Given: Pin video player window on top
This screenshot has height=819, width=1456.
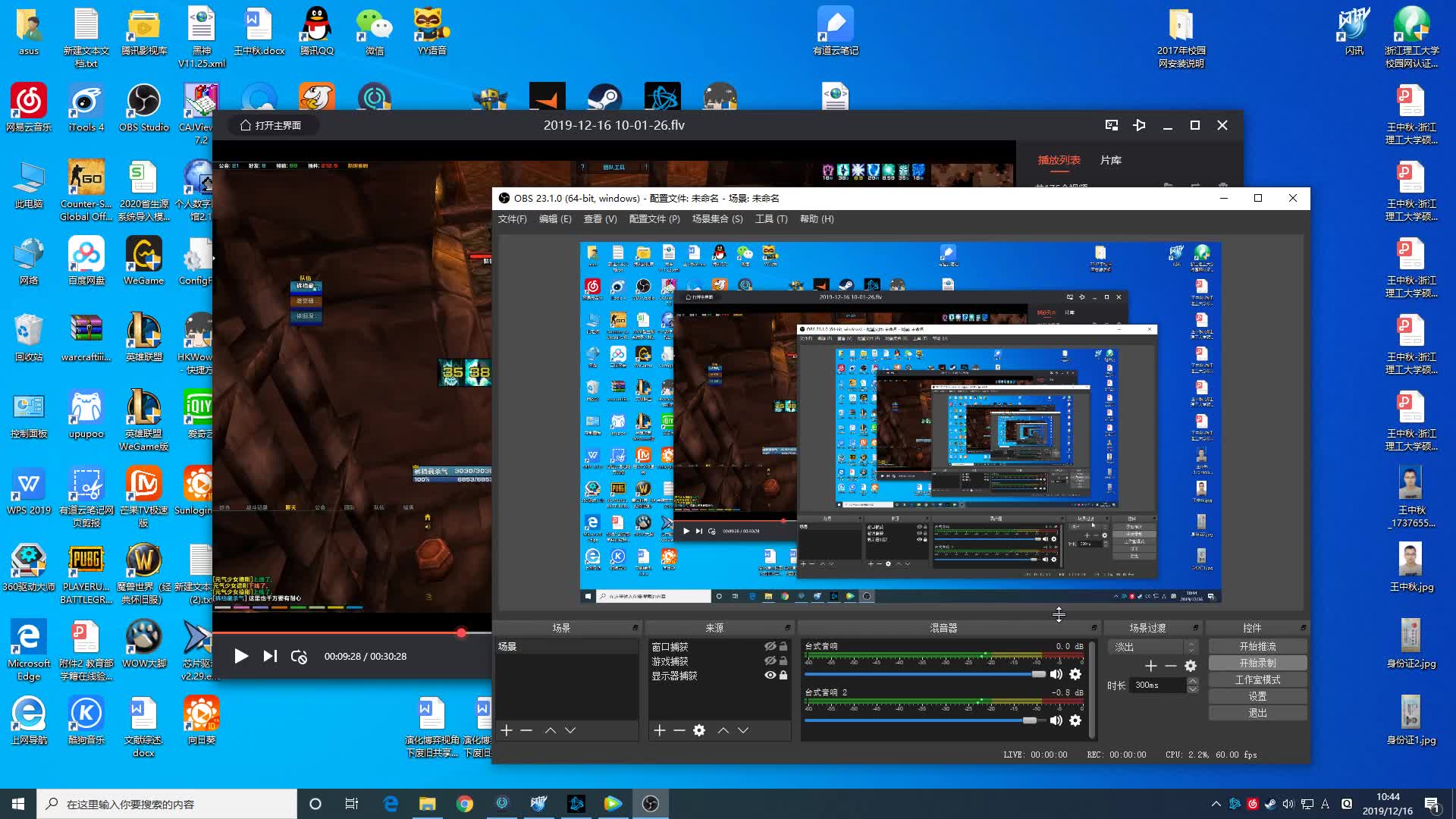Looking at the screenshot, I should point(1139,125).
